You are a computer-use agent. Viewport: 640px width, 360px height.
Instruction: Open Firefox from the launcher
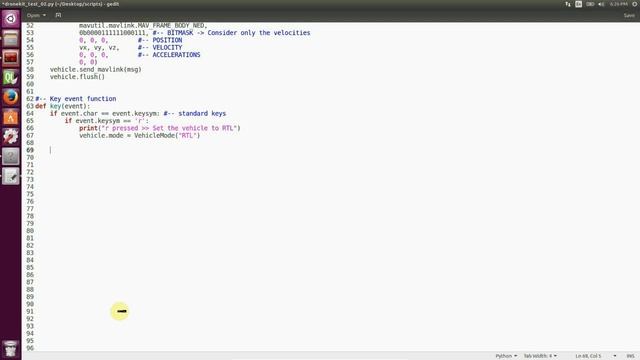[x=11, y=97]
